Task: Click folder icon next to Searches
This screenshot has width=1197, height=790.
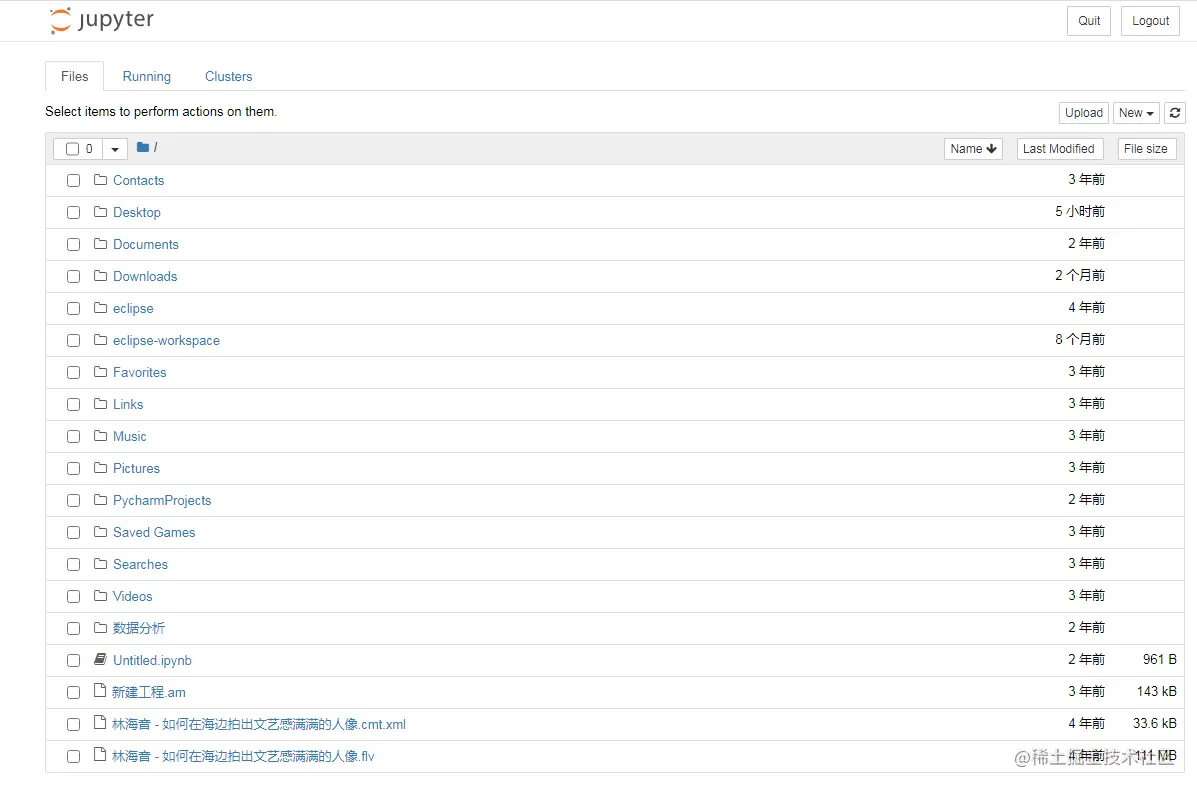Action: coord(100,565)
